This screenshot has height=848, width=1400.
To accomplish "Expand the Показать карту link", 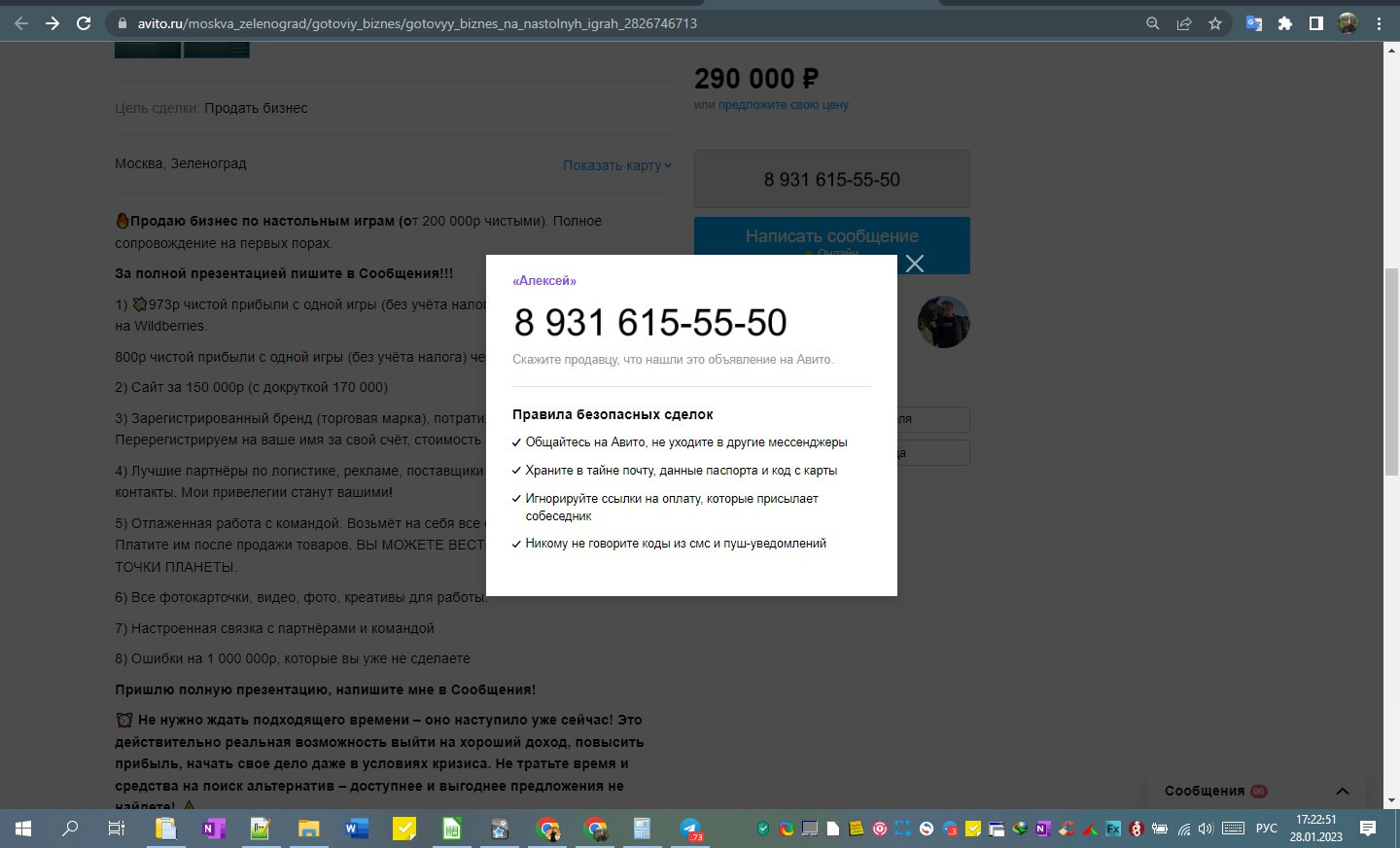I will pos(617,165).
